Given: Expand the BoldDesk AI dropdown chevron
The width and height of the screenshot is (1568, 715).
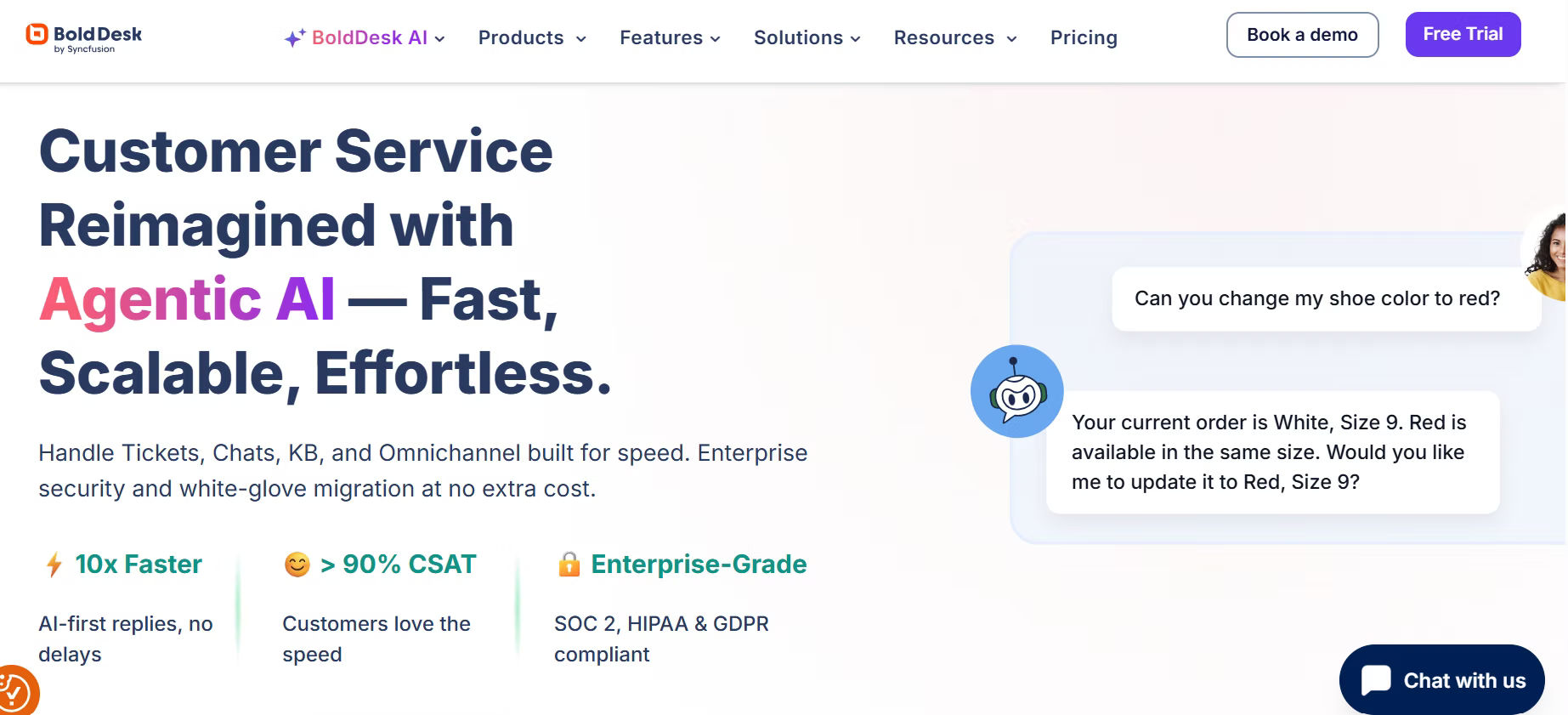Looking at the screenshot, I should [x=440, y=39].
